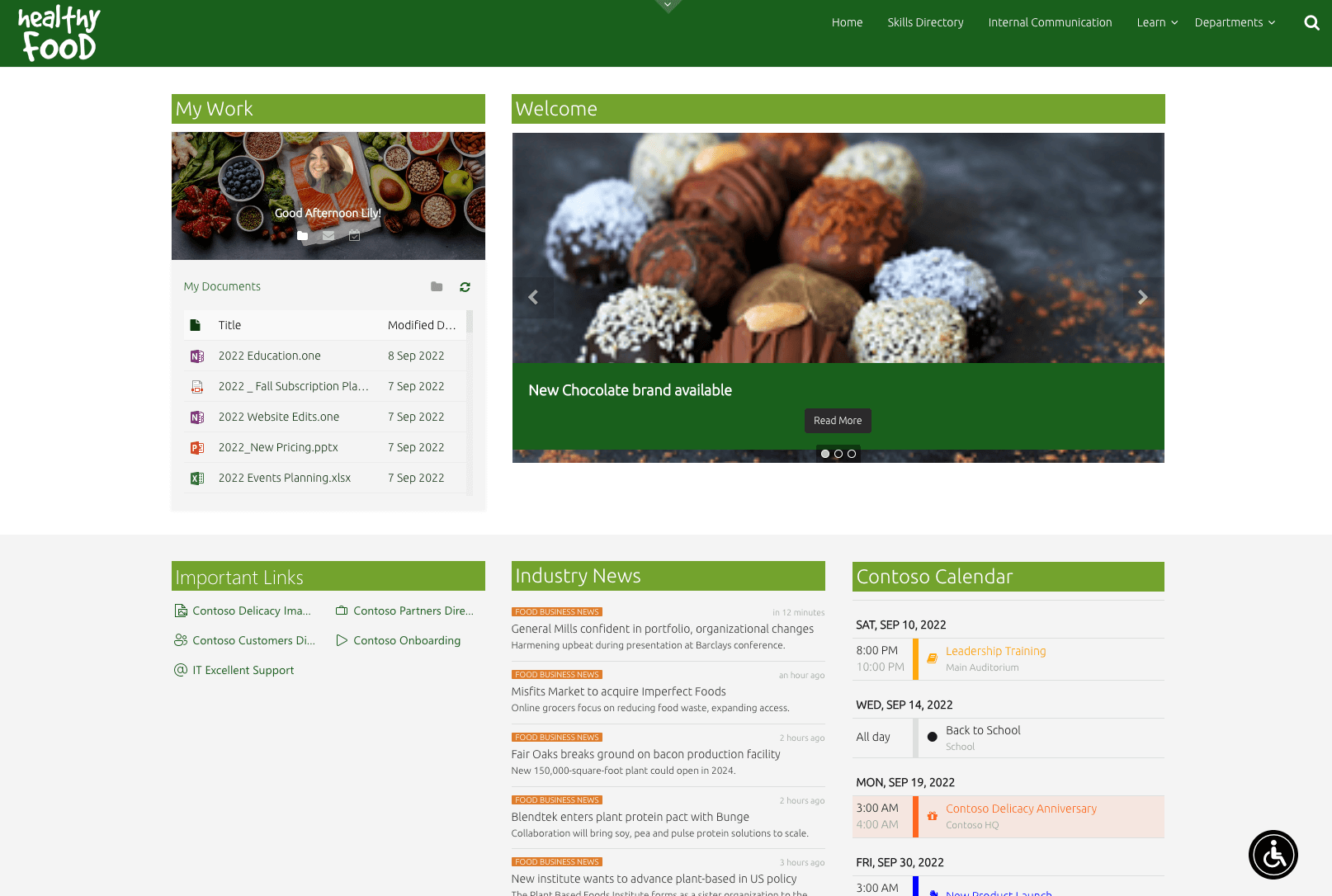
Task: Open Contoso Partners Directory link
Action: [x=413, y=611]
